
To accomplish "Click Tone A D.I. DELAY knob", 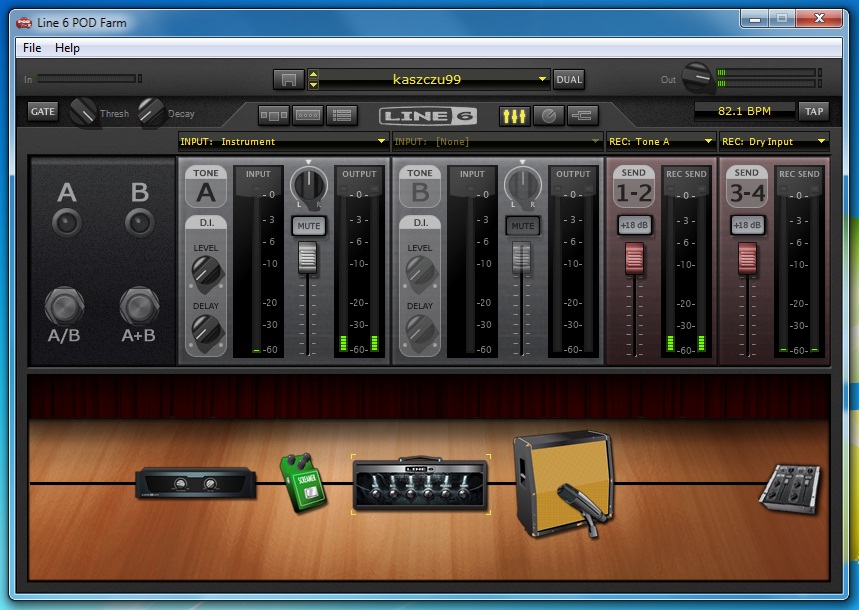I will point(207,330).
